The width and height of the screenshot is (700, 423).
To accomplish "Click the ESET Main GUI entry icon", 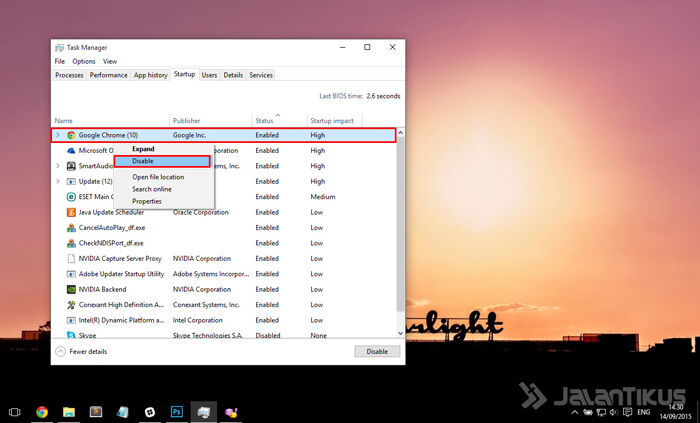I will (x=71, y=197).
